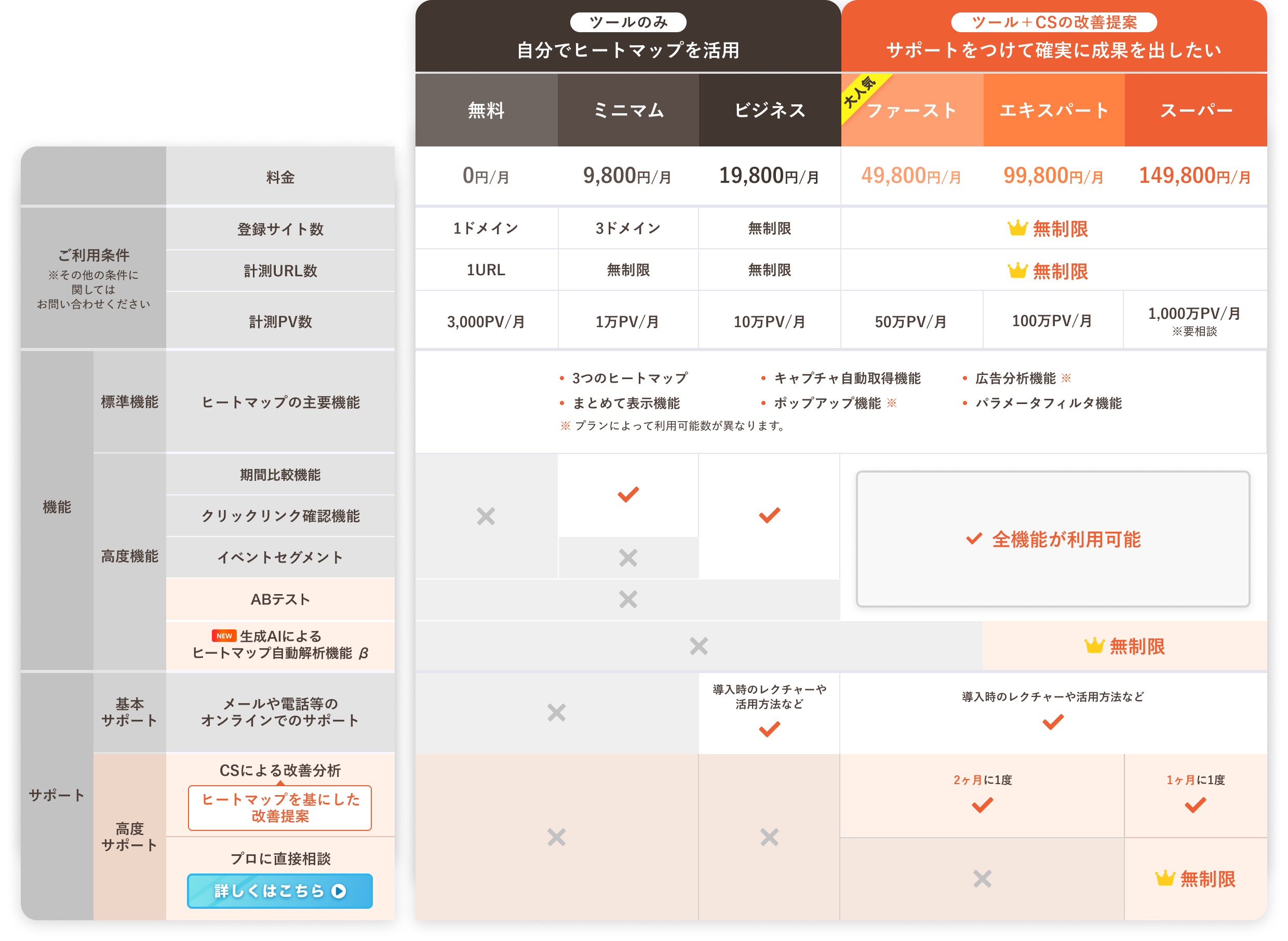Click the NEW badge beside 生成AIによる
The height and width of the screenshot is (941, 1288).
224,636
